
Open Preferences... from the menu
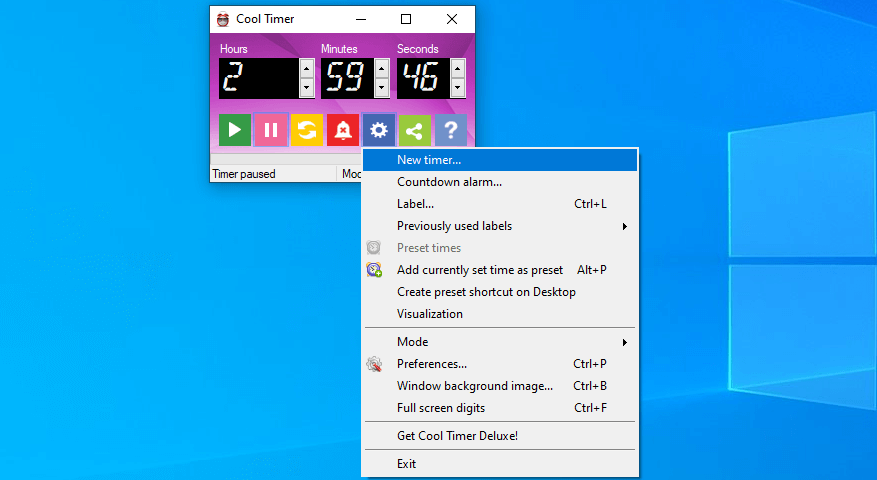click(x=500, y=364)
